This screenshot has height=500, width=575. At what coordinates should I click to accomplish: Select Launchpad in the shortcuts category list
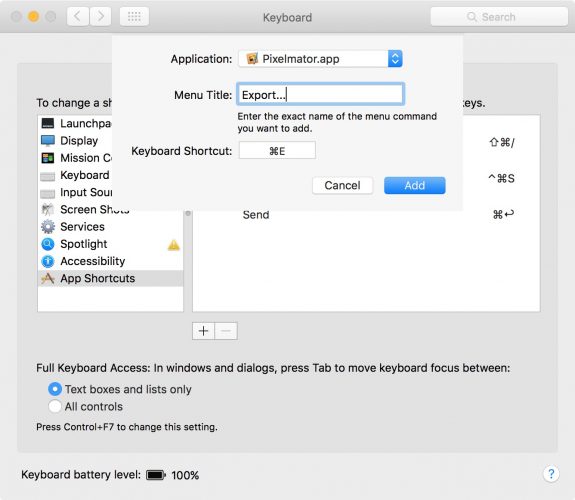click(x=76, y=123)
